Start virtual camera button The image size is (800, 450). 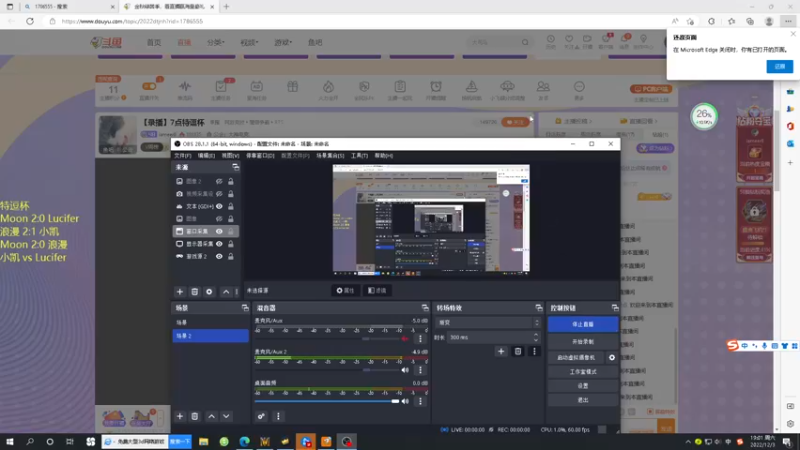point(576,358)
